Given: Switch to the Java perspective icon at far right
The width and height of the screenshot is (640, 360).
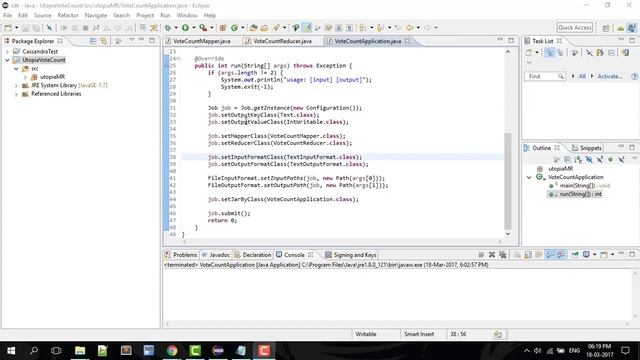Looking at the screenshot, I should pos(631,28).
